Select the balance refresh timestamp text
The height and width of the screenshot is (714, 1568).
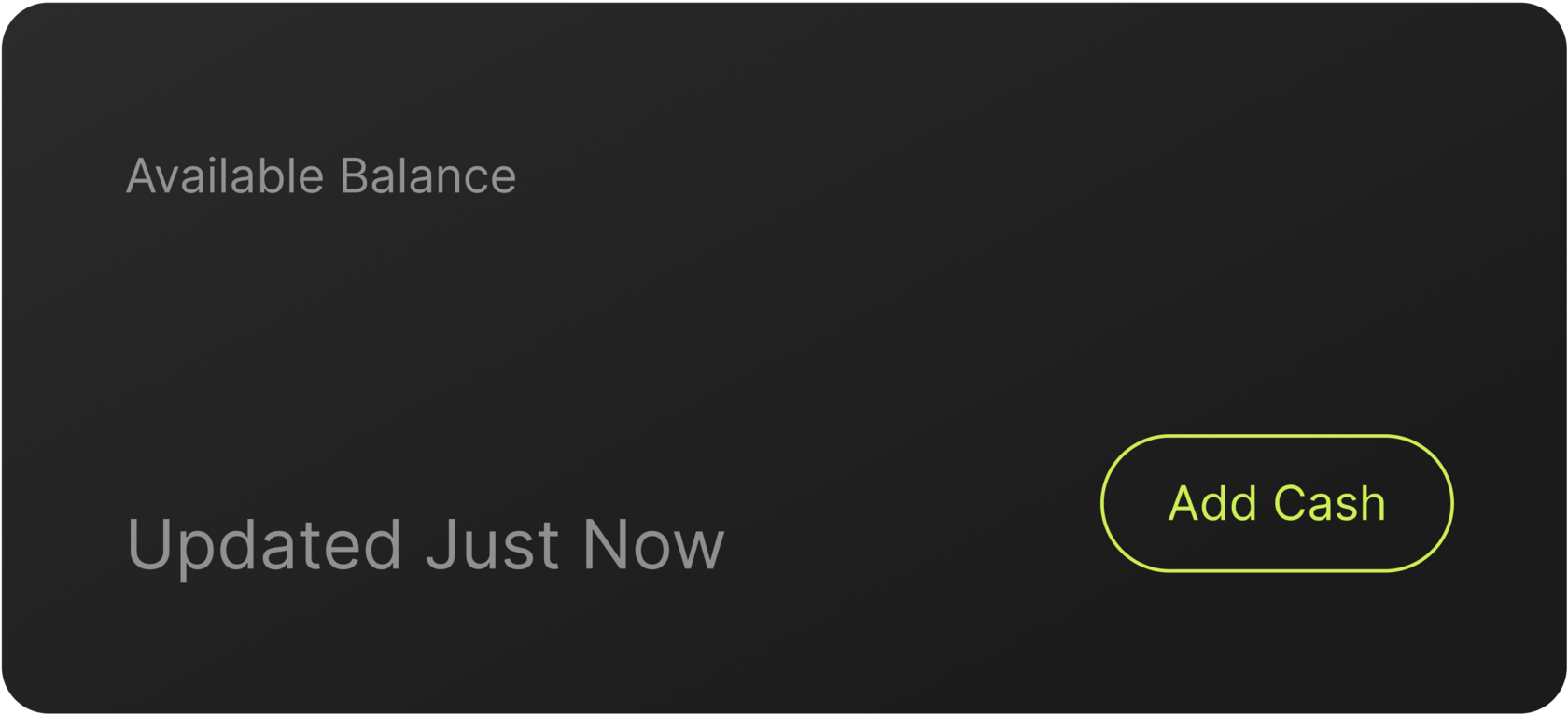[x=425, y=544]
